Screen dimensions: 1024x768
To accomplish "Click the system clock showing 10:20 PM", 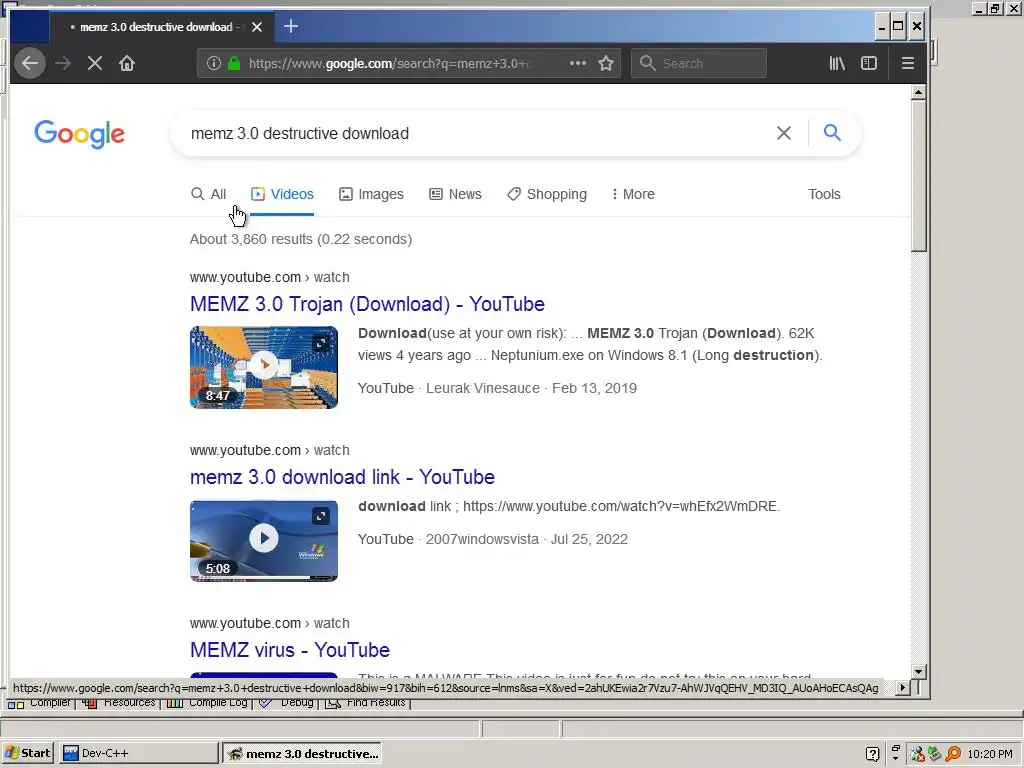I will pos(990,754).
